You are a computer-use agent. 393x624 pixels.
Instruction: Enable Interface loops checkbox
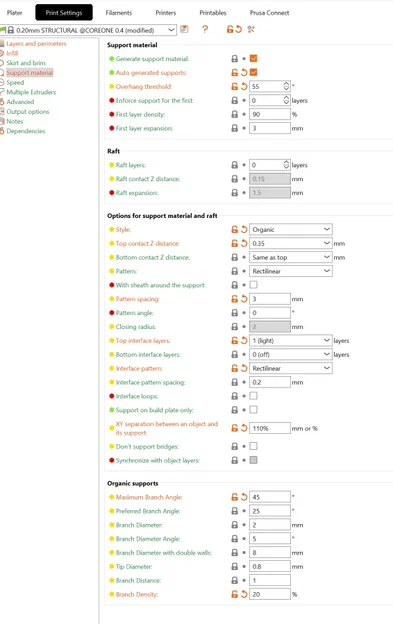(253, 396)
